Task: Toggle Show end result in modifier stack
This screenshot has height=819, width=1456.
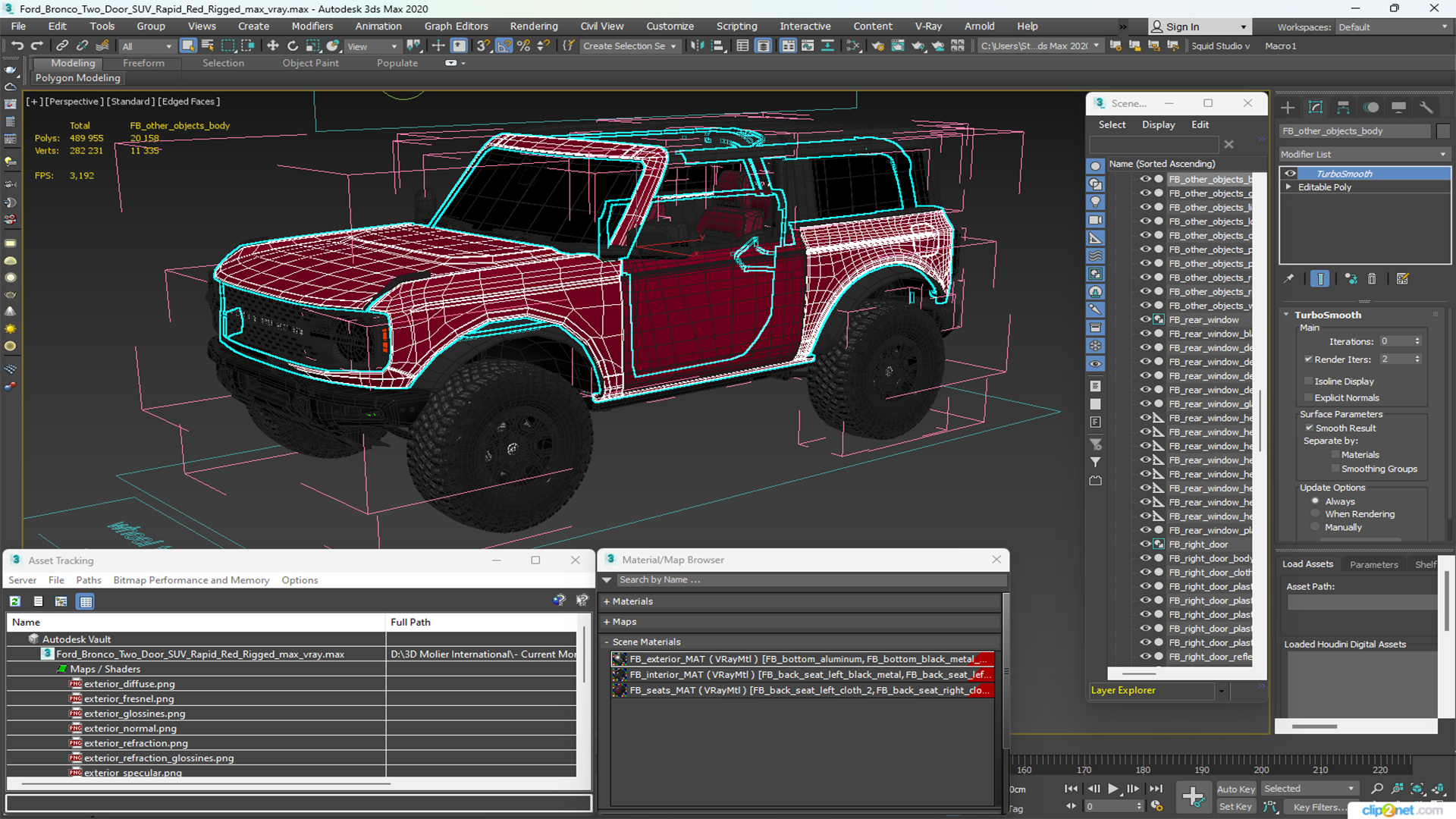Action: pyautogui.click(x=1320, y=279)
